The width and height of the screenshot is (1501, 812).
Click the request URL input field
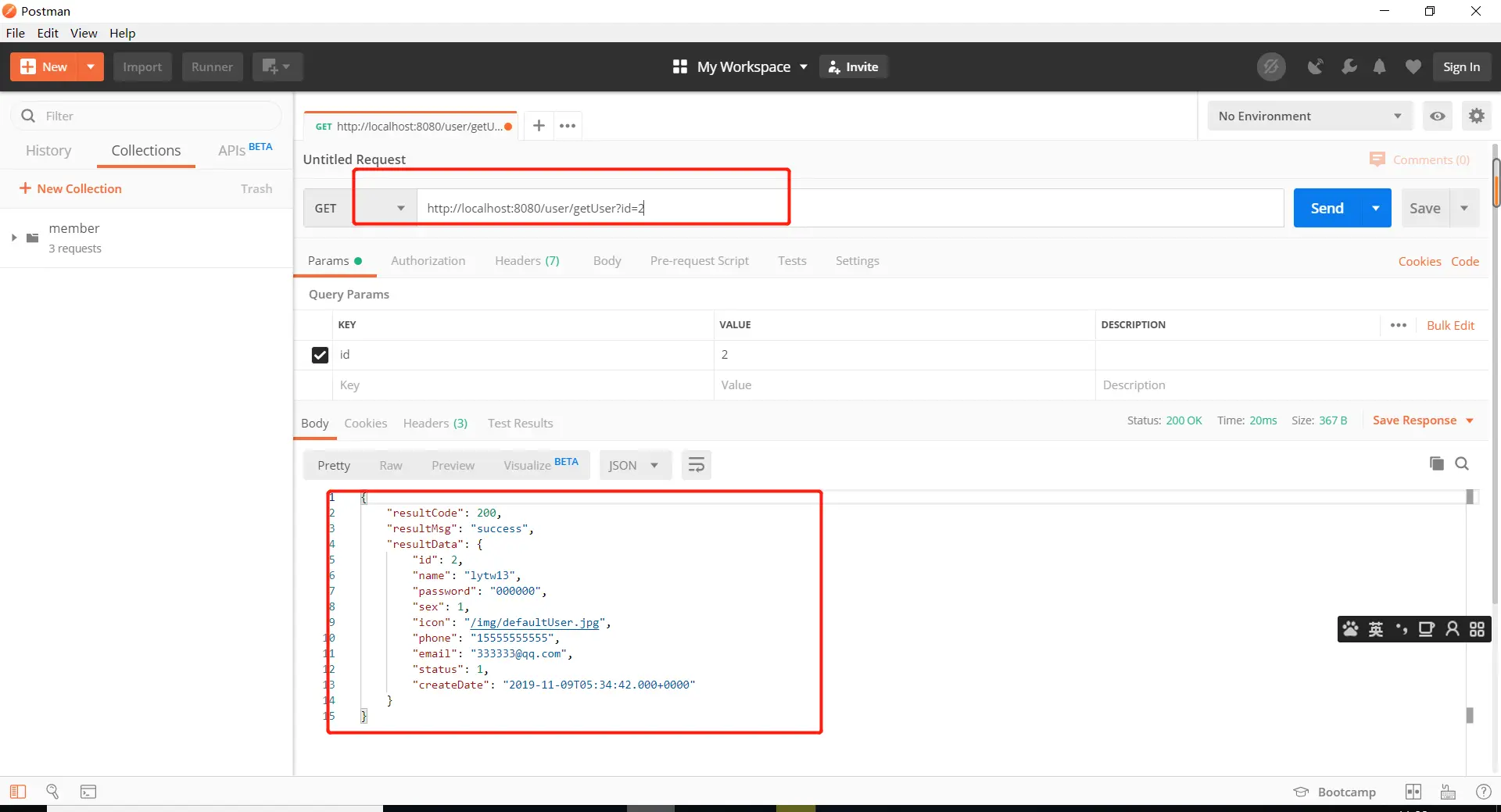pos(851,208)
